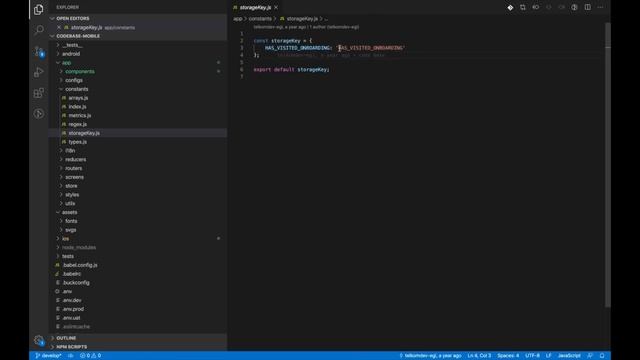
Task: Collapse the CODEBASE-MOBILE section
Action: coord(138,36)
